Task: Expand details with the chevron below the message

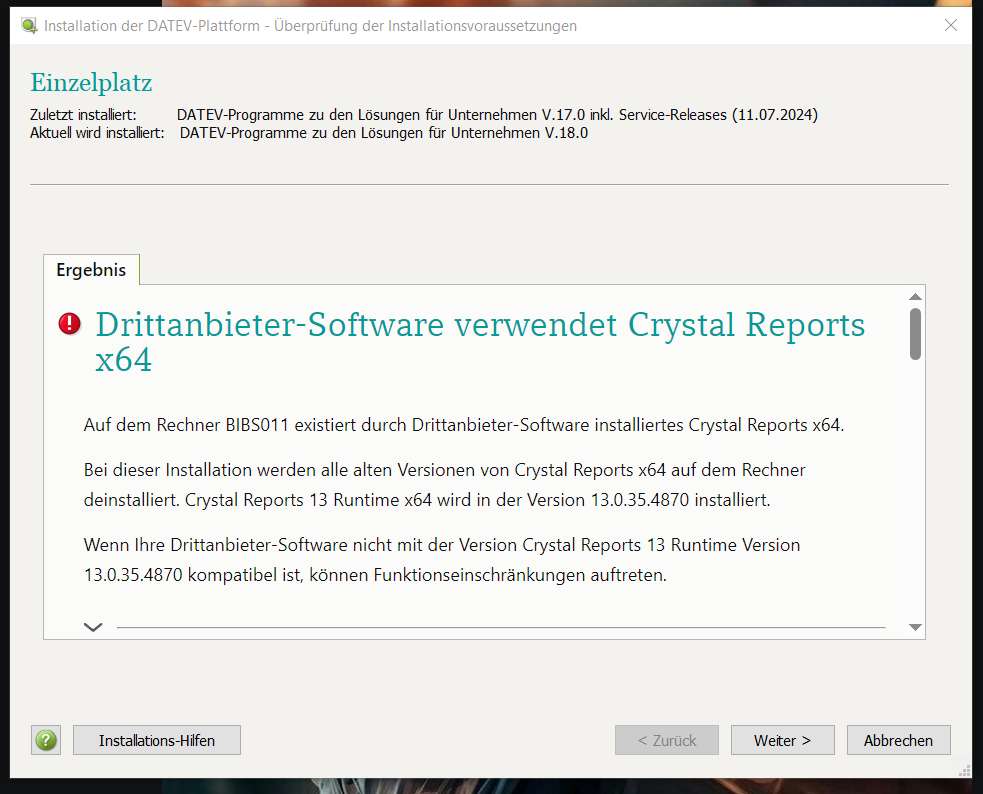Action: pos(93,627)
